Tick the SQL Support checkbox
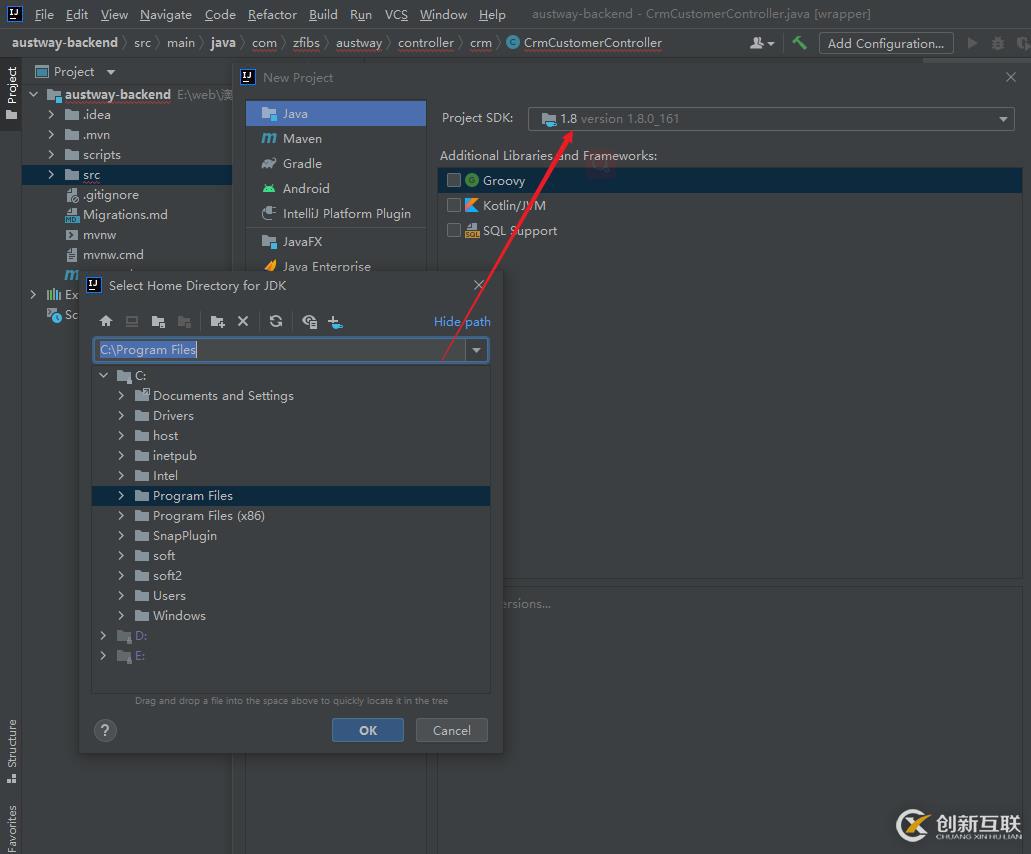The height and width of the screenshot is (854, 1031). (x=454, y=231)
